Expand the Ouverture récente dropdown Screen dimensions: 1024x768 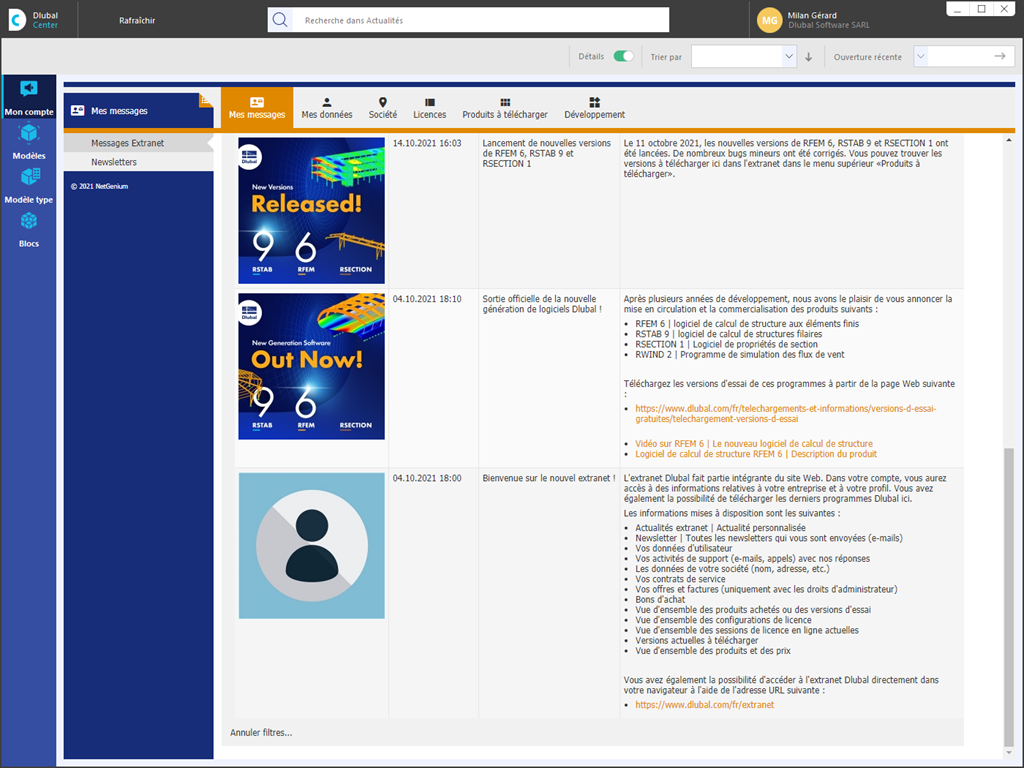click(x=920, y=56)
